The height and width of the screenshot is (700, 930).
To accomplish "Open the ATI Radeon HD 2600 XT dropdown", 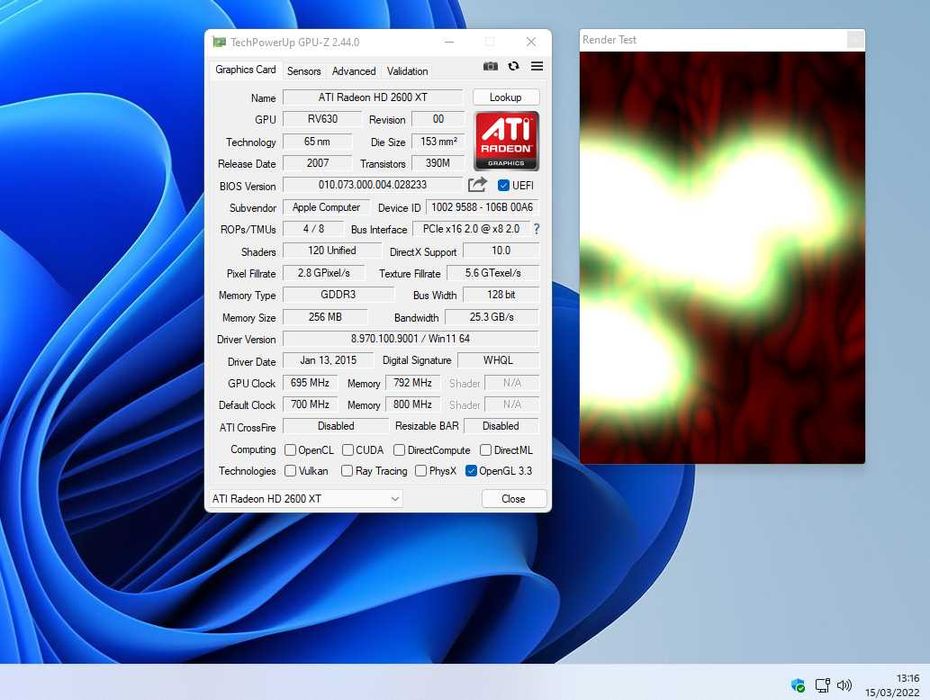I will [x=305, y=499].
